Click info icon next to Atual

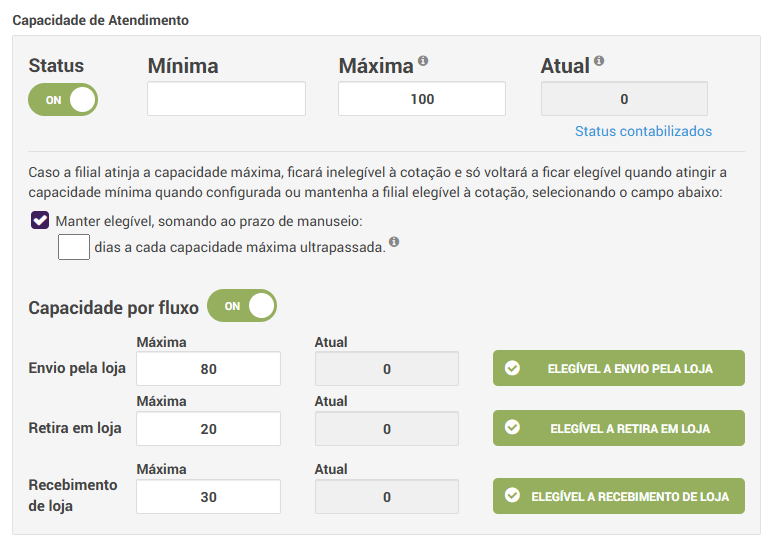tap(599, 61)
